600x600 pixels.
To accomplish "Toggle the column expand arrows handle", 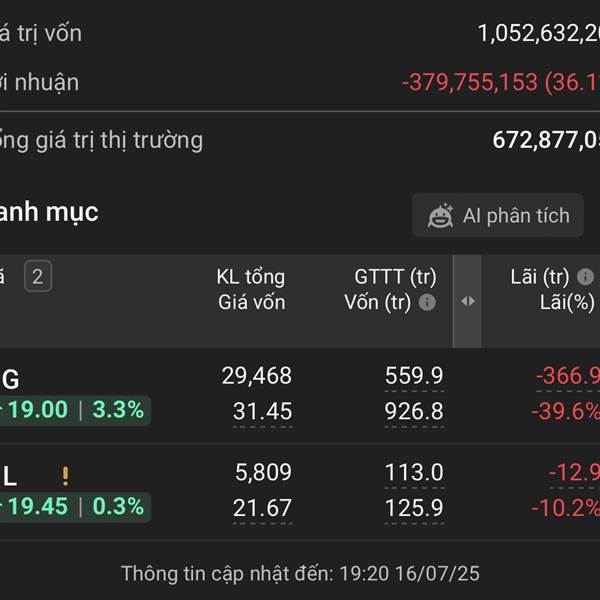I will pyautogui.click(x=468, y=301).
